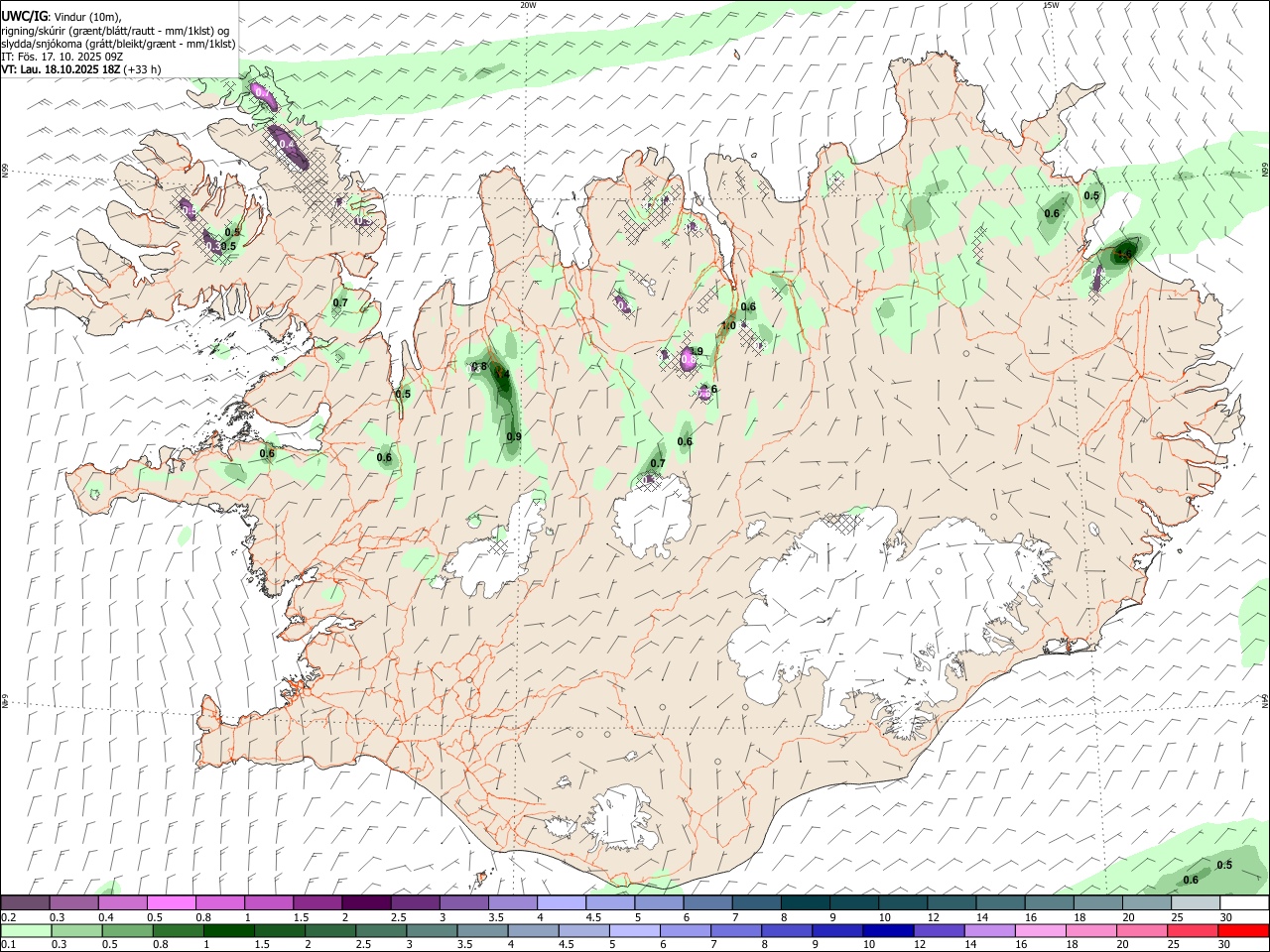
Task: Select white snow swatch between 25 and 30
Action: tap(1195, 903)
